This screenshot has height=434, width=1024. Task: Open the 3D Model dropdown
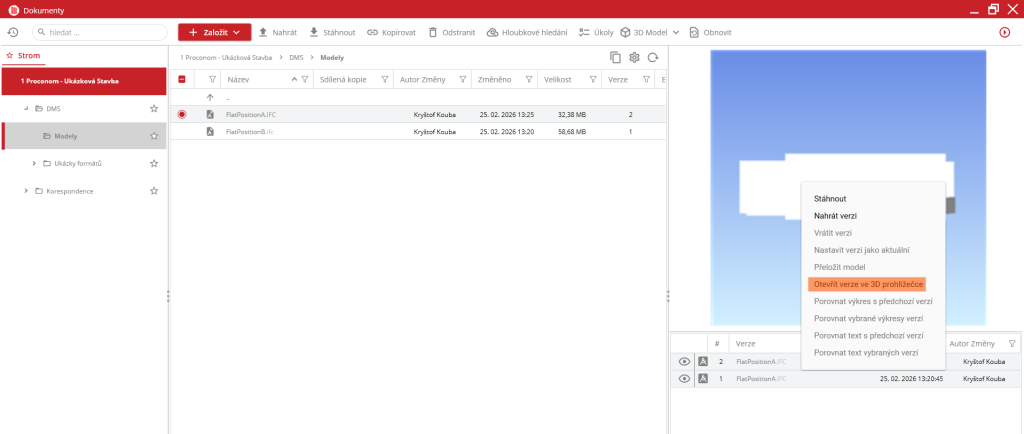click(649, 32)
